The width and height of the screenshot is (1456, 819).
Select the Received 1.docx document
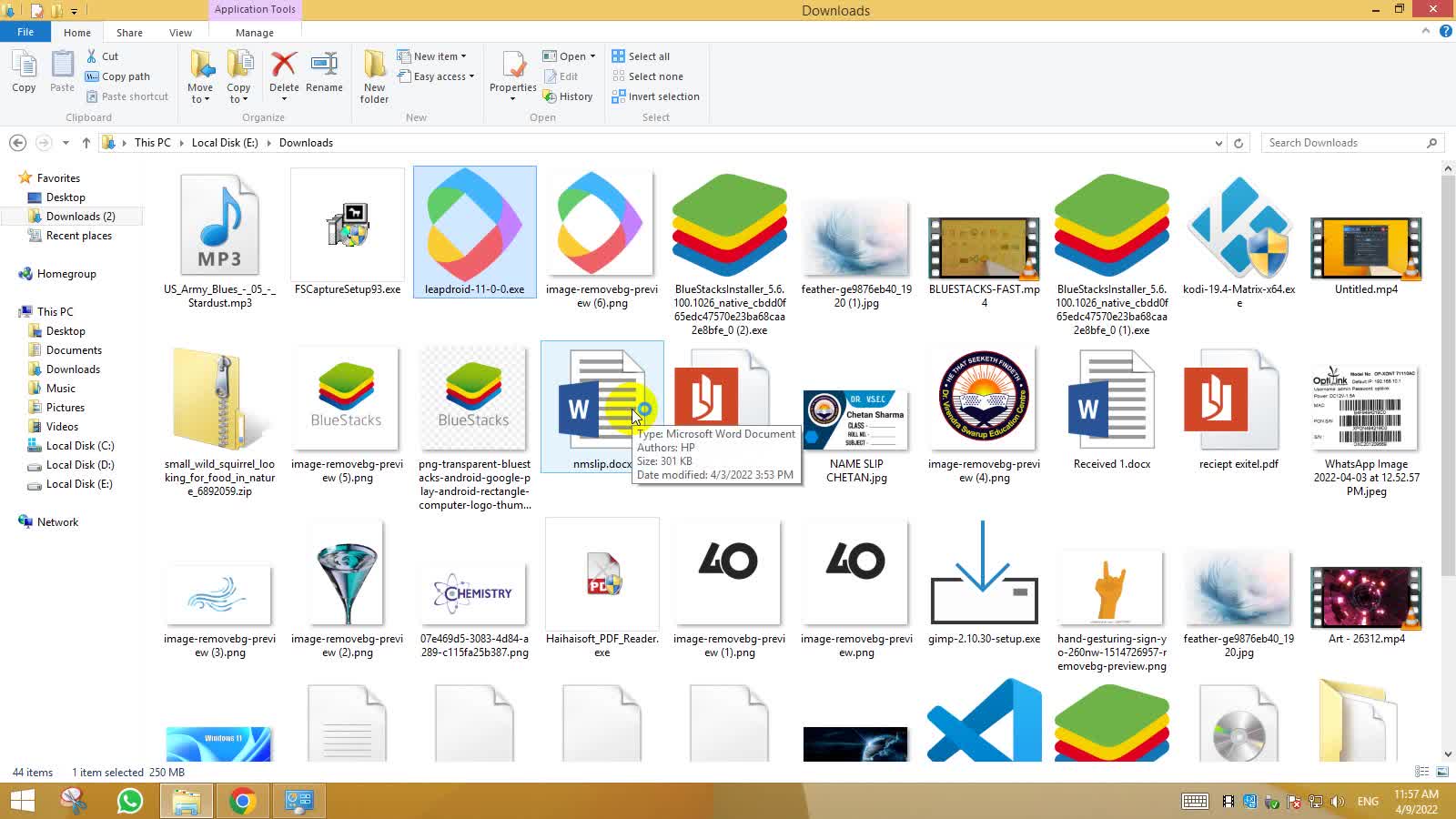[x=1111, y=408]
